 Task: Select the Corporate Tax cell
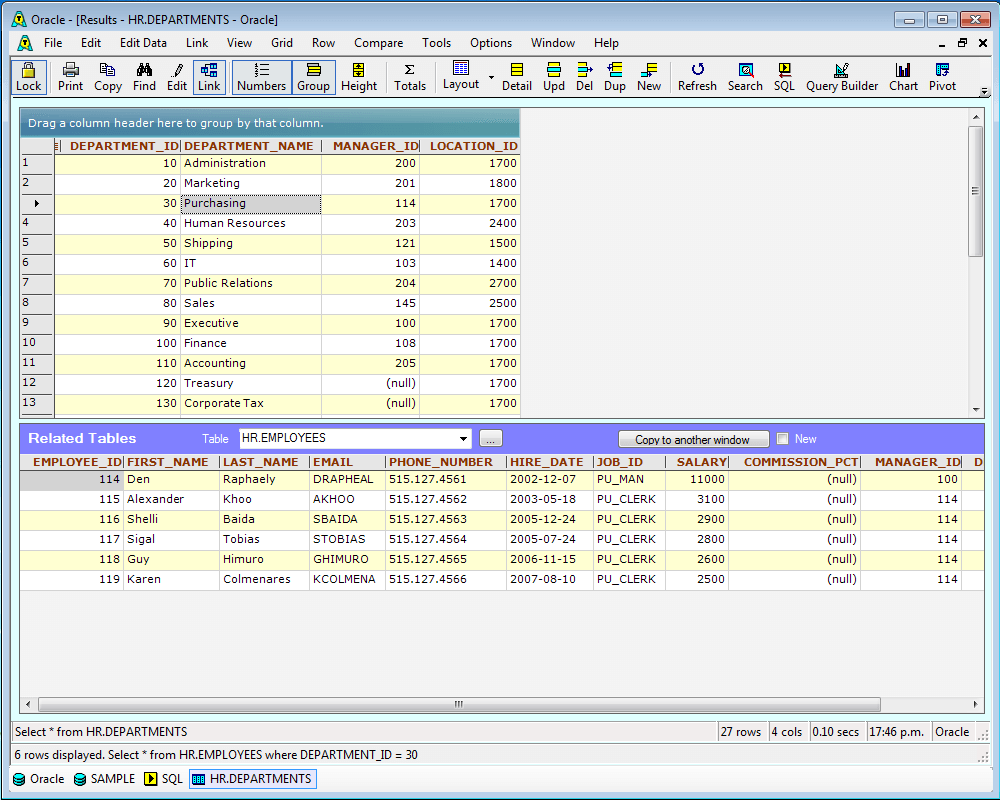[251, 403]
